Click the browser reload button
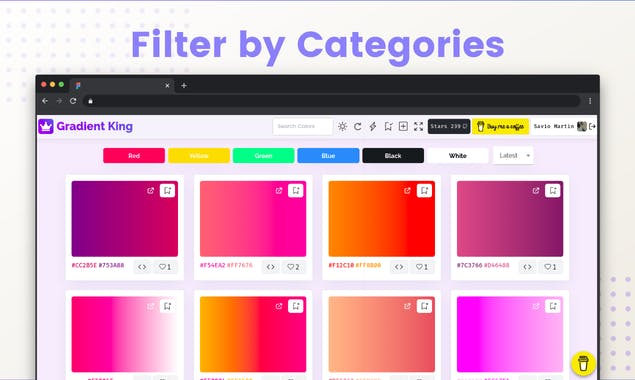The image size is (635, 380). [73, 101]
